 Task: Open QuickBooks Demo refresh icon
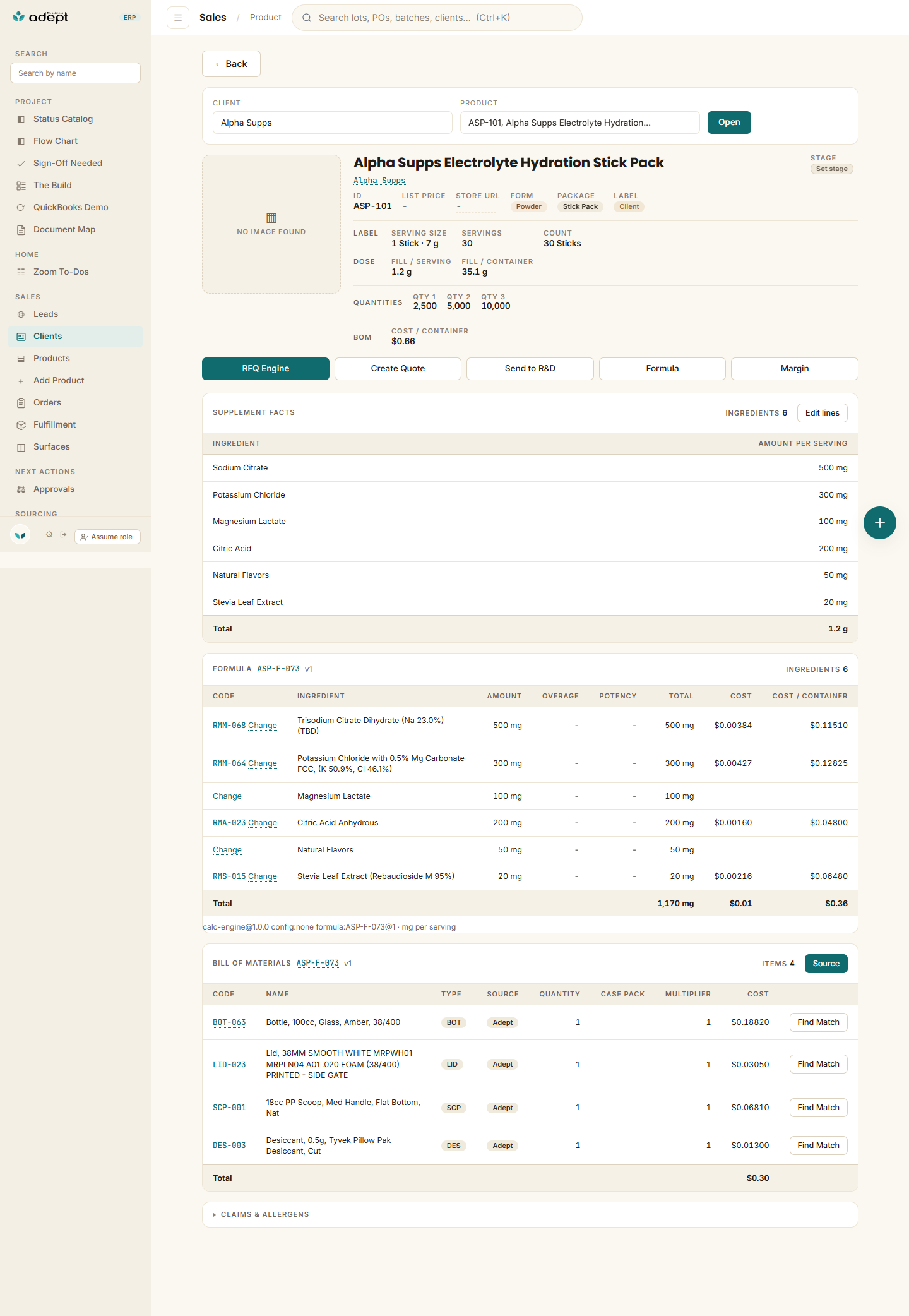[x=21, y=208]
